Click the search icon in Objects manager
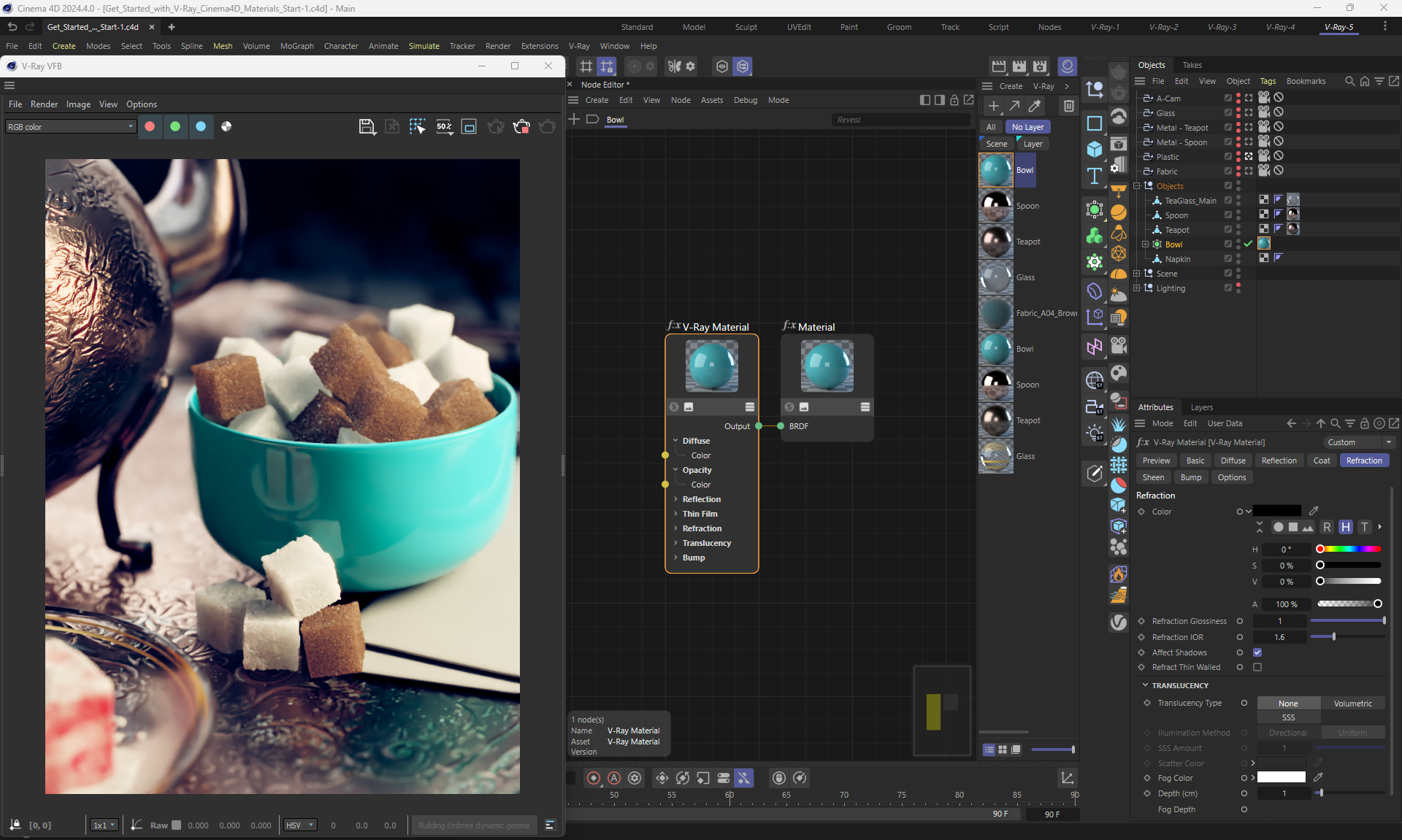This screenshot has width=1402, height=840. click(1349, 81)
